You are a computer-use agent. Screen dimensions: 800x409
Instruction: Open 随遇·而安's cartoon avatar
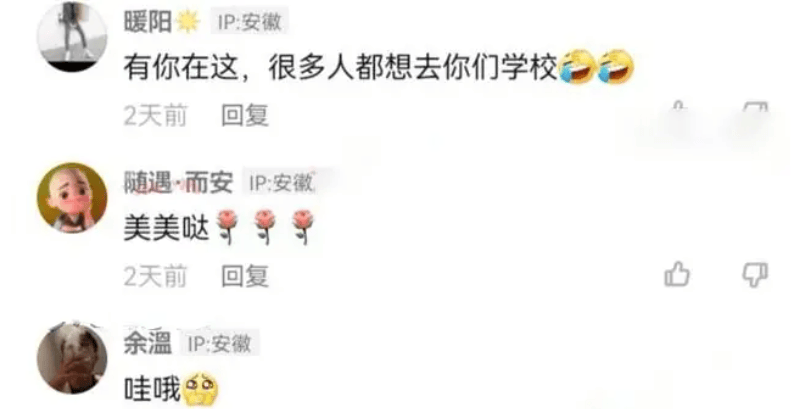tap(72, 198)
